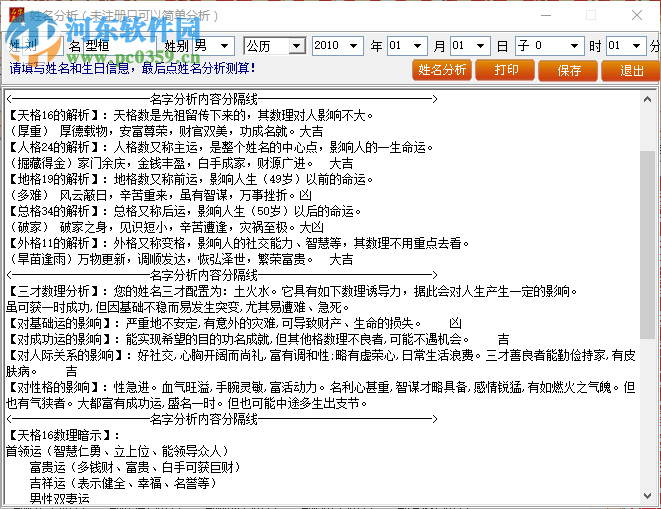Click the line （旱苗逢雨）万物更新
This screenshot has width=661, height=509.
click(180, 259)
